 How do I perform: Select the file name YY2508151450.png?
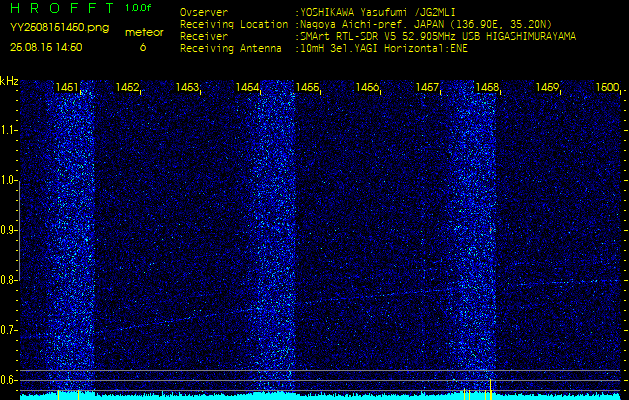(59, 28)
